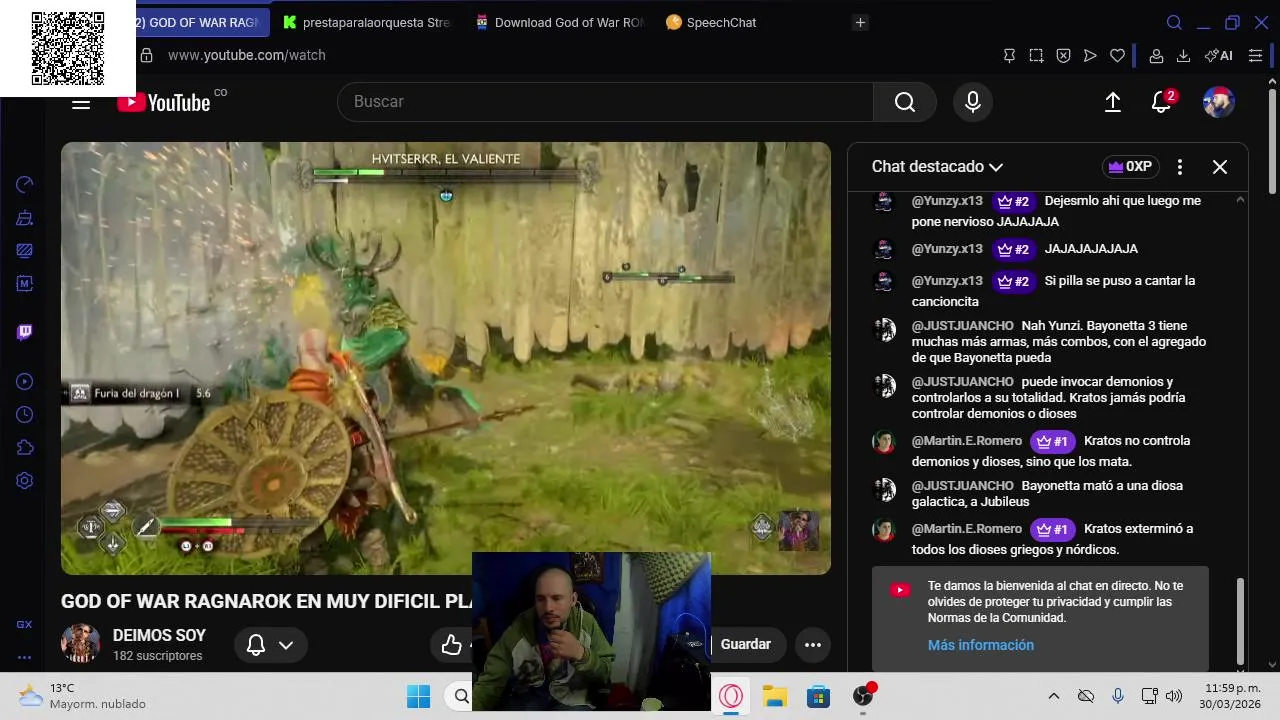
Task: Click the My Flow send icon
Action: 1090,55
